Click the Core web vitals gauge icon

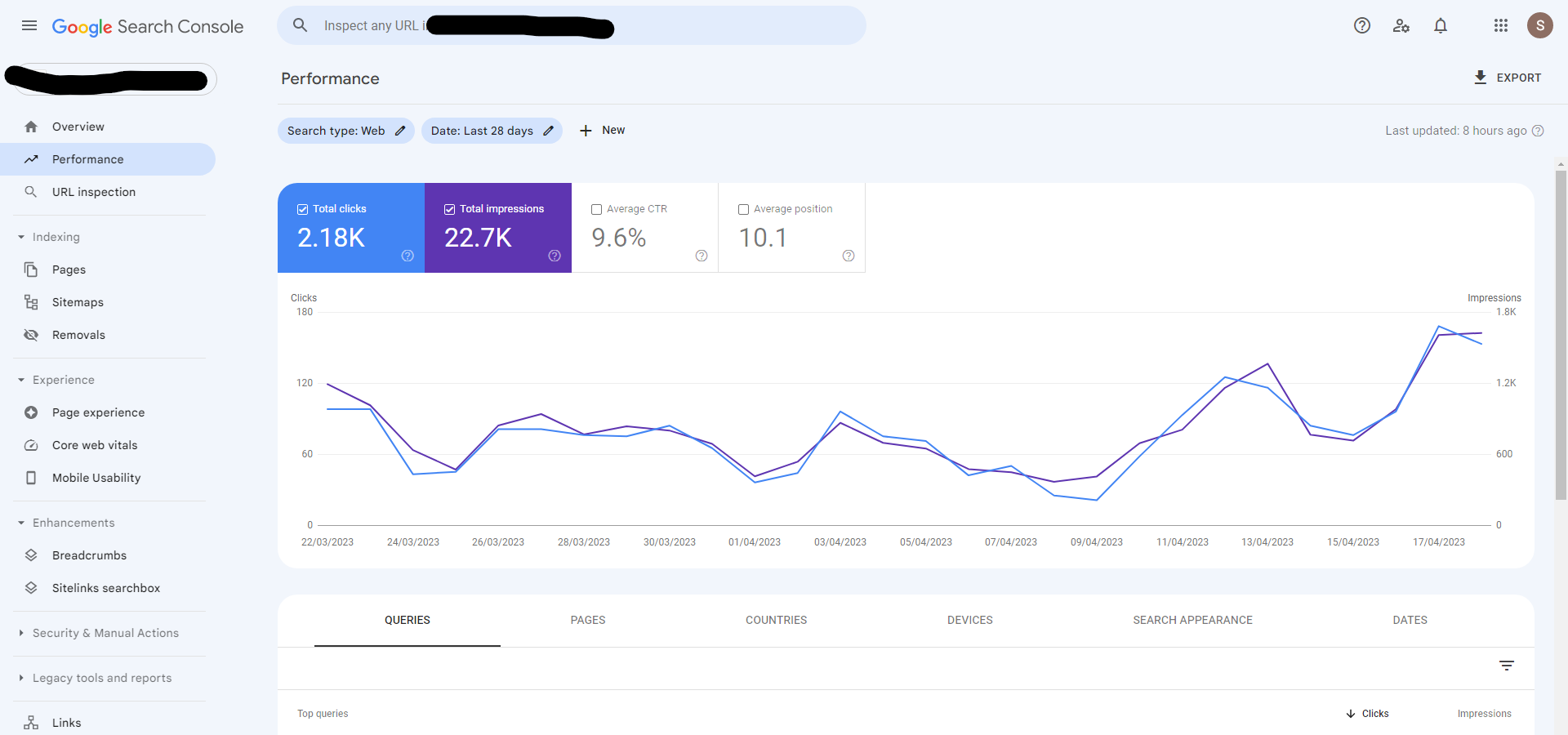[x=31, y=445]
